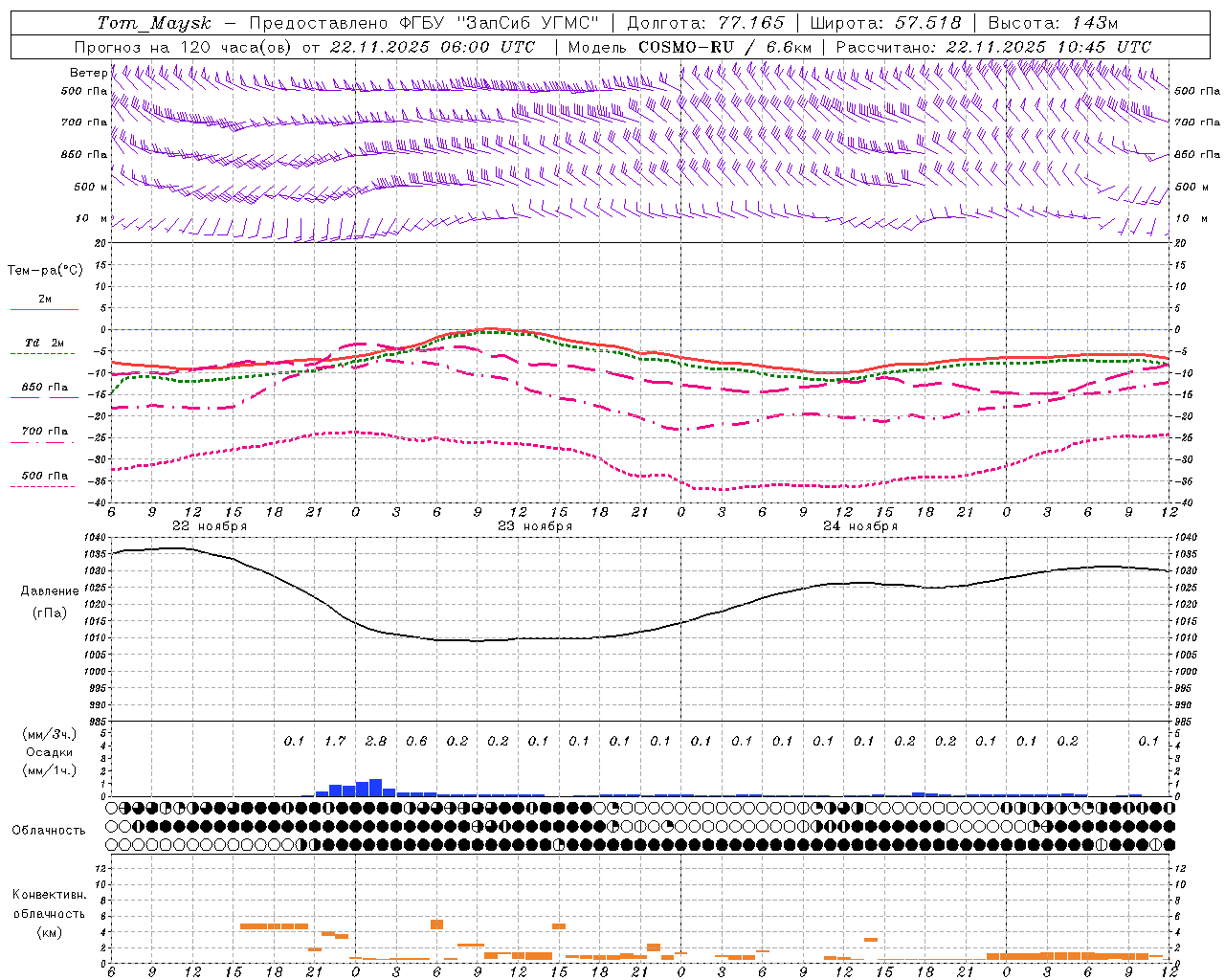Image resolution: width=1225 pixels, height=980 pixels.
Task: Click the Td 2м dew point legend entry
Action: 45,343
